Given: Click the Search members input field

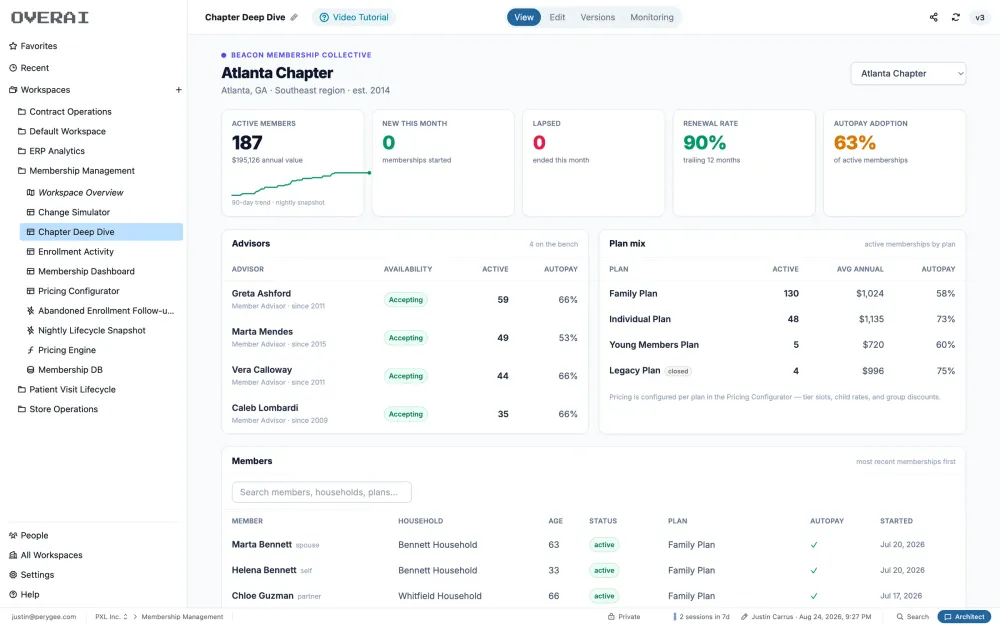Looking at the screenshot, I should pyautogui.click(x=321, y=492).
